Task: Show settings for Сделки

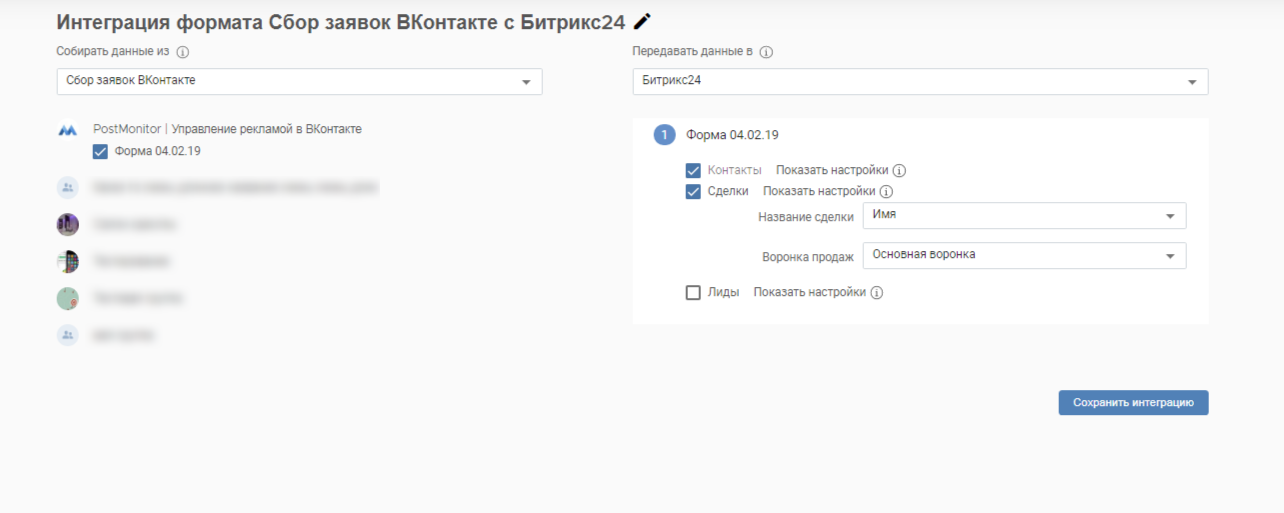Action: click(819, 192)
